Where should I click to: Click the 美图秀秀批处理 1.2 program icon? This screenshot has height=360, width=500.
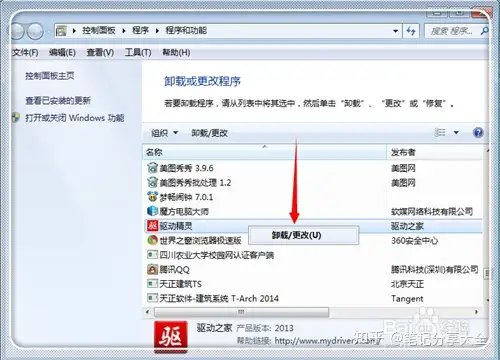(x=152, y=182)
